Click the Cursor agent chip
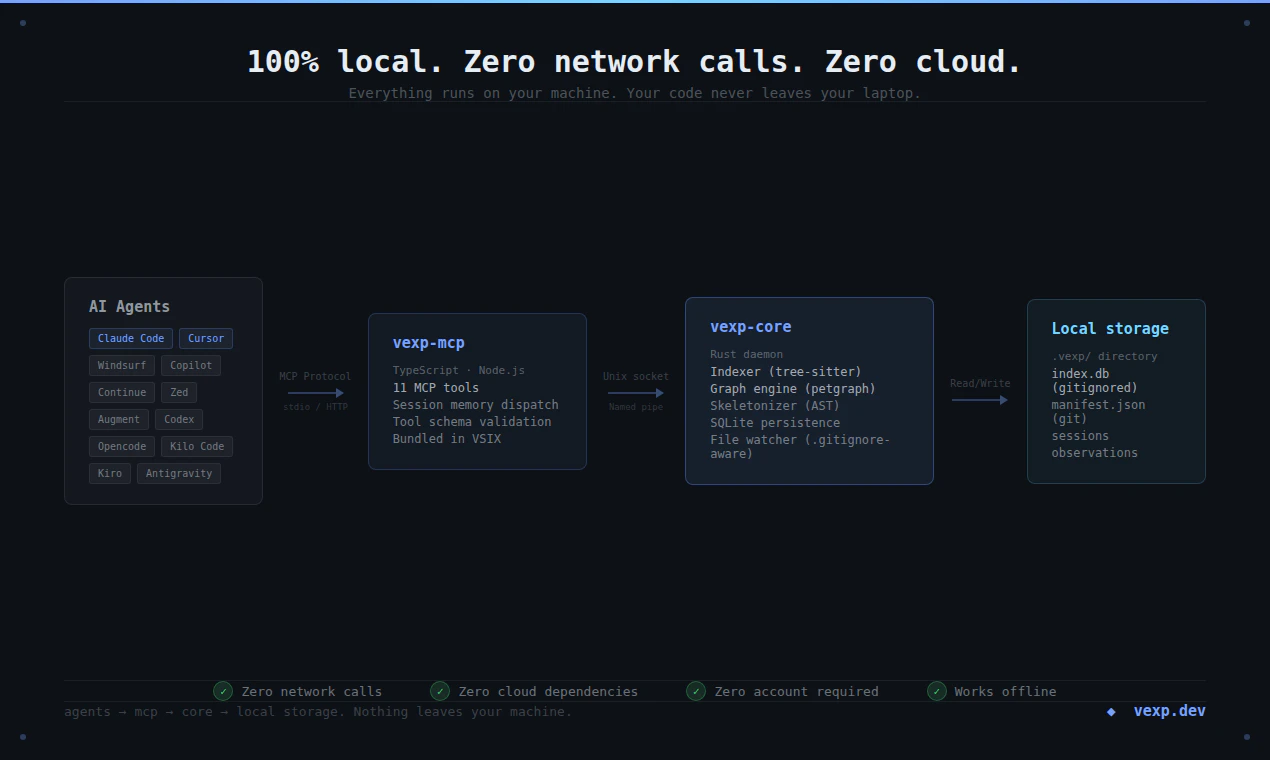1270x760 pixels. tap(206, 338)
